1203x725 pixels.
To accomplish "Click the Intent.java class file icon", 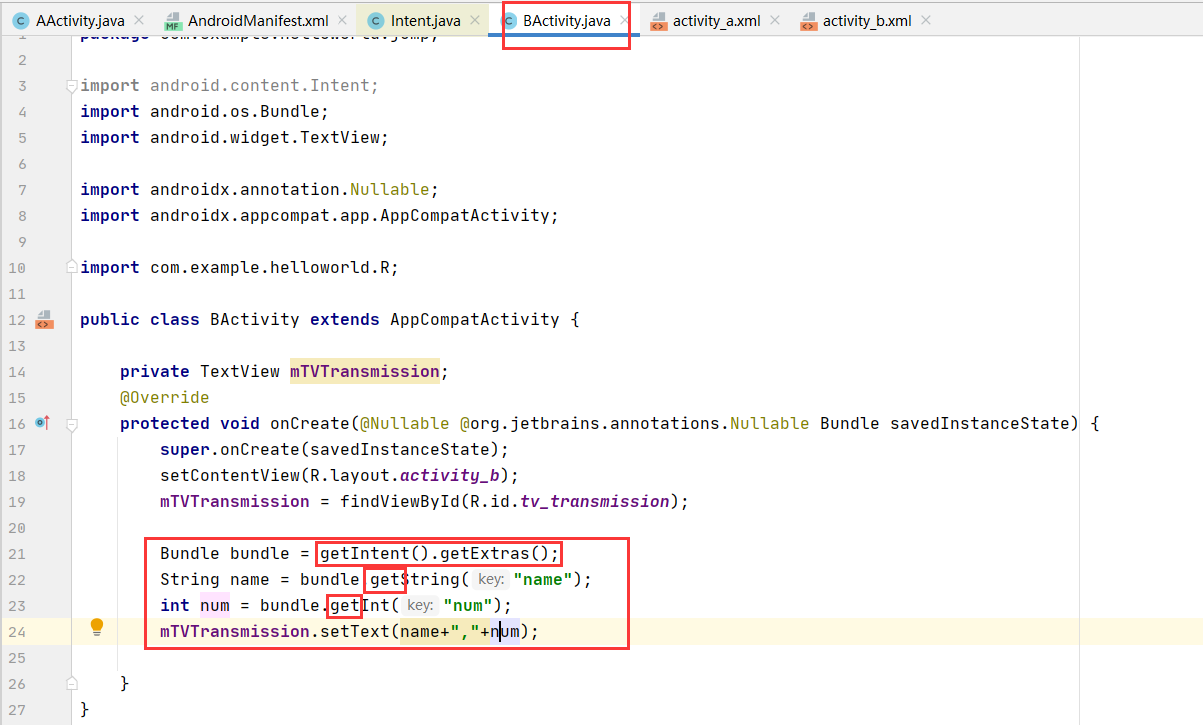I will (375, 20).
